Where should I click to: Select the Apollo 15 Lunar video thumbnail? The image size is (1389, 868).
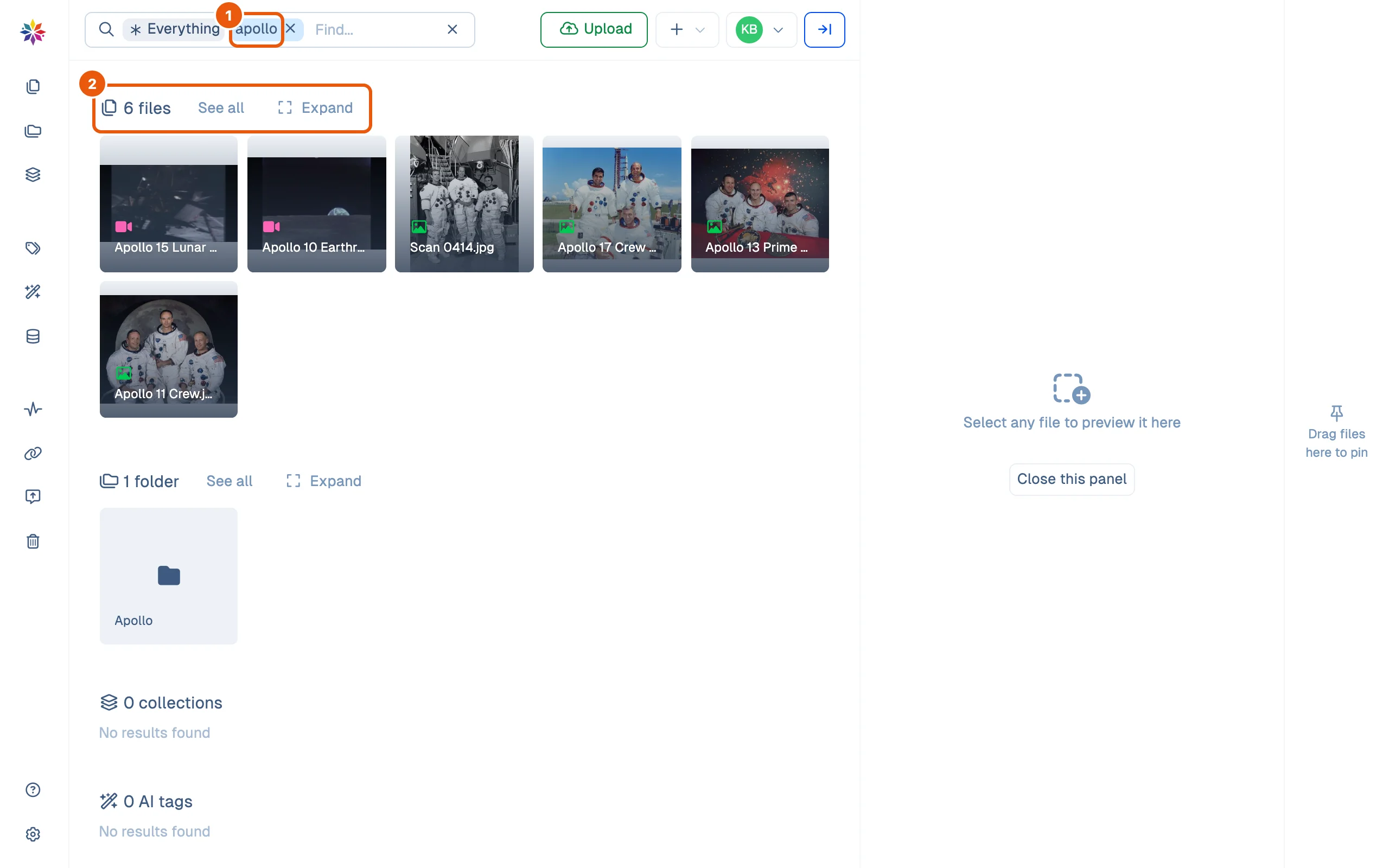169,204
